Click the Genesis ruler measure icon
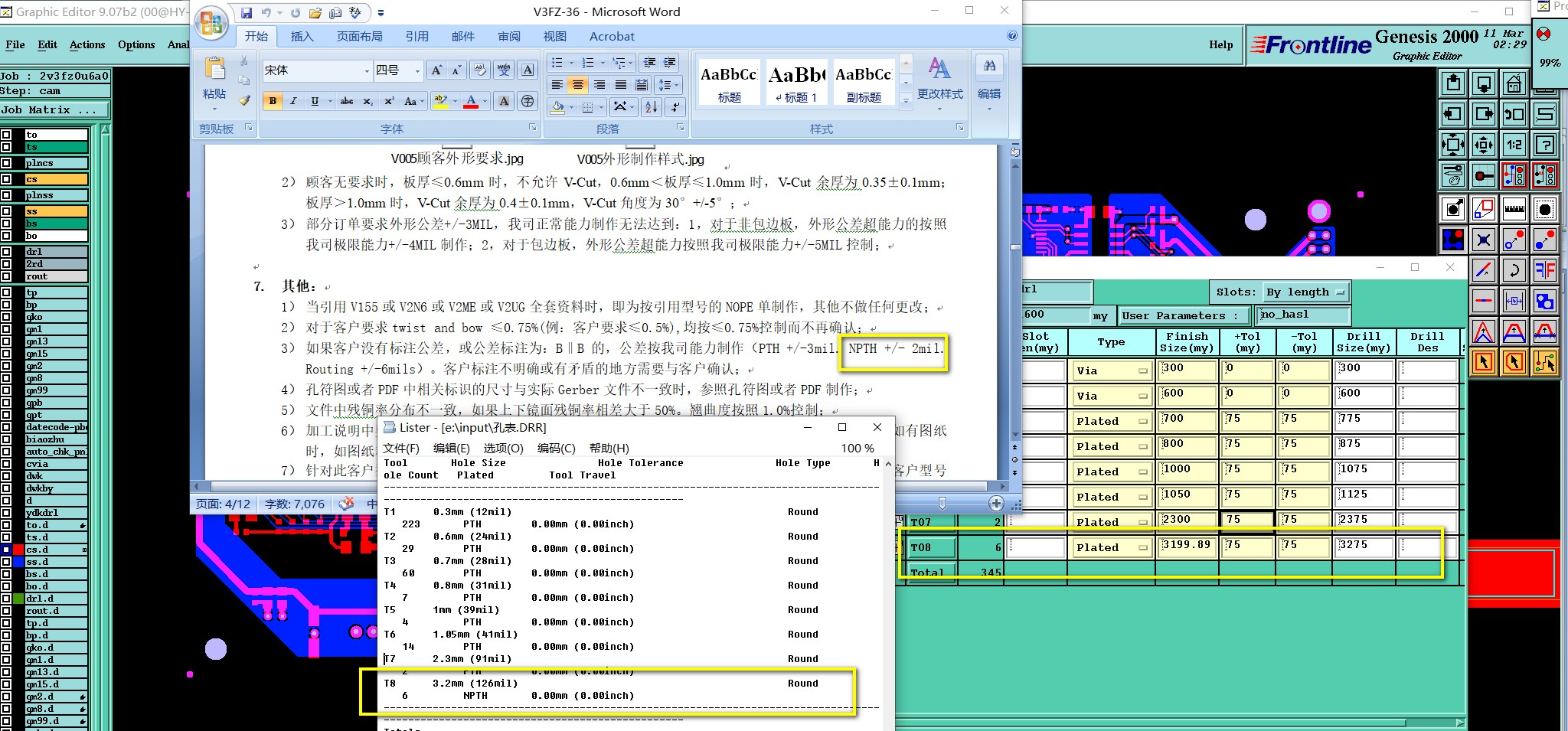Image resolution: width=1568 pixels, height=731 pixels. 1514,208
